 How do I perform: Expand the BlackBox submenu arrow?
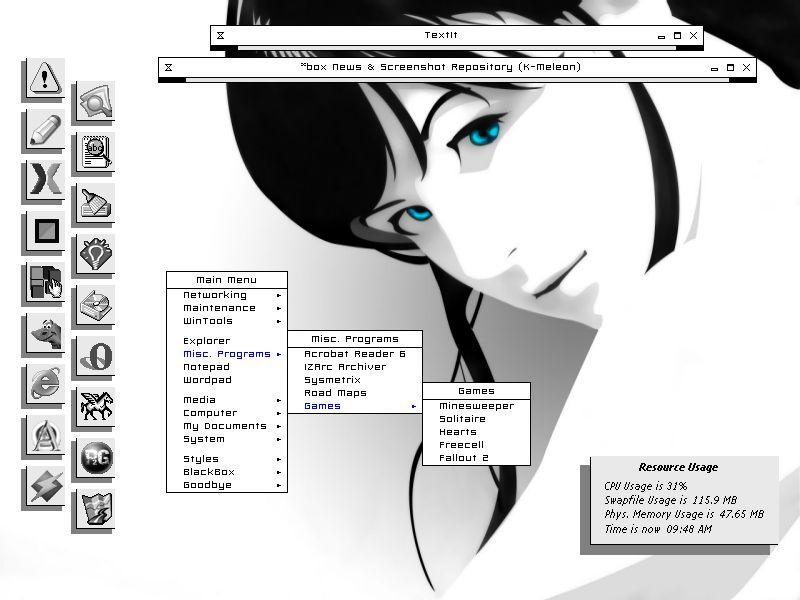(279, 472)
